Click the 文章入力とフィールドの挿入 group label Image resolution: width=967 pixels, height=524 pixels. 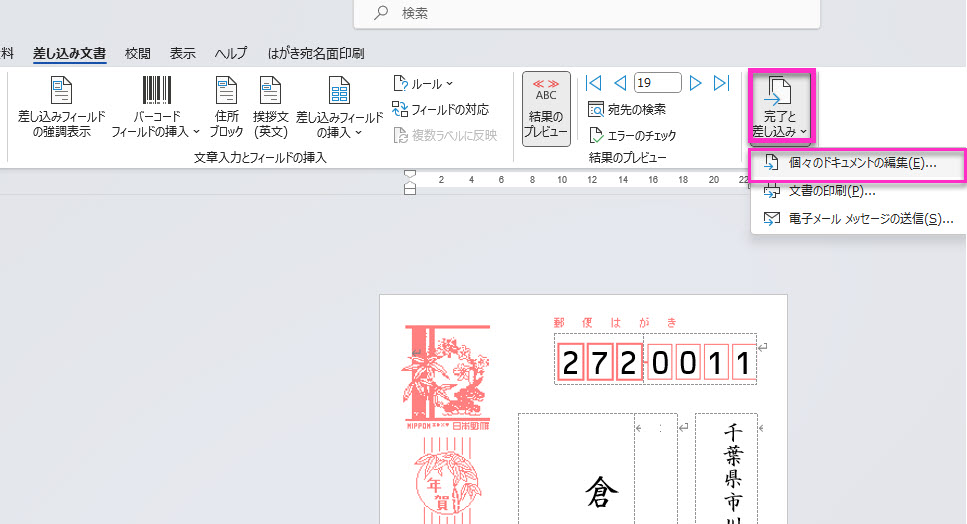click(260, 158)
